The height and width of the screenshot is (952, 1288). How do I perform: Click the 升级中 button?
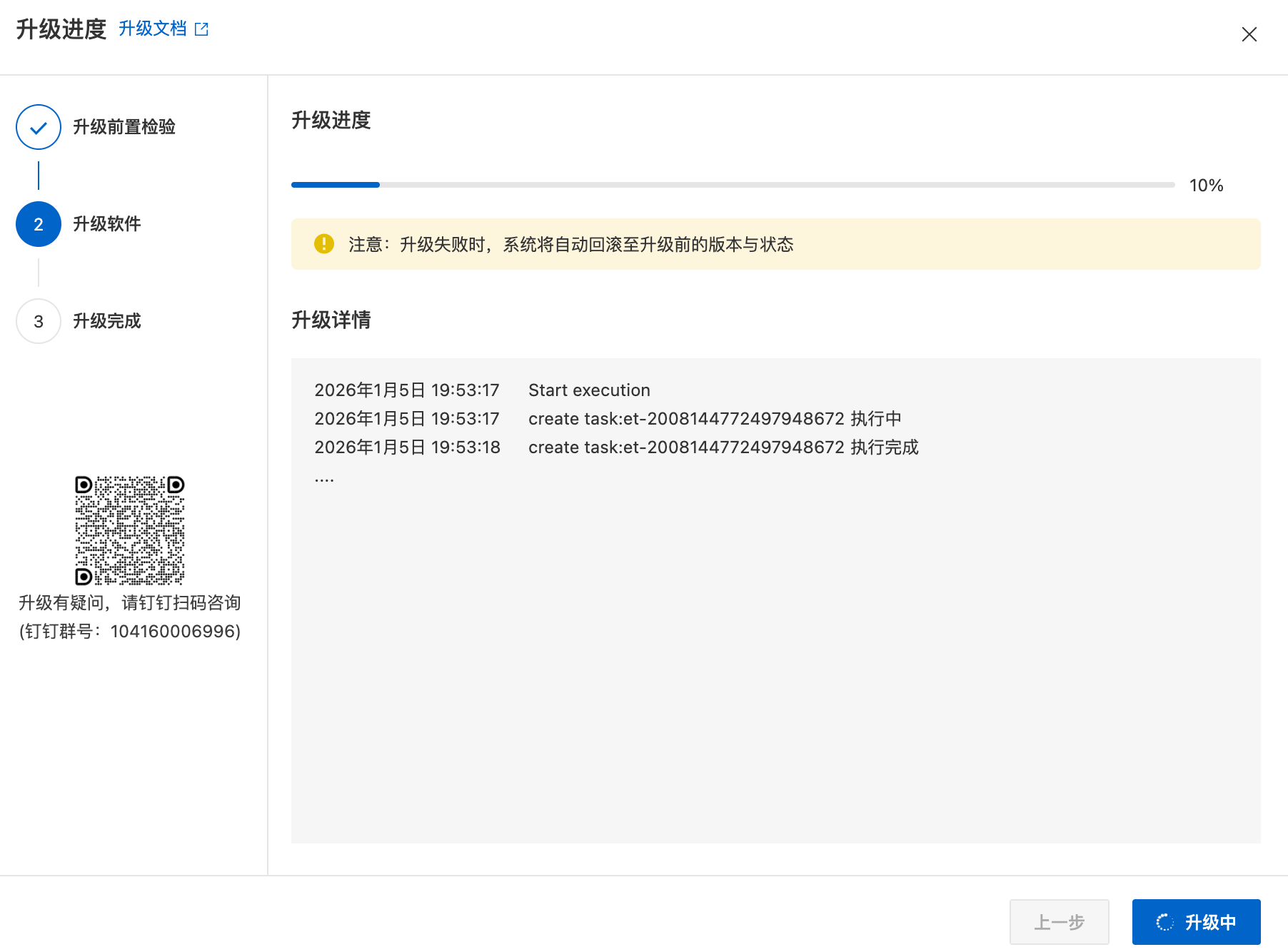click(x=1197, y=922)
